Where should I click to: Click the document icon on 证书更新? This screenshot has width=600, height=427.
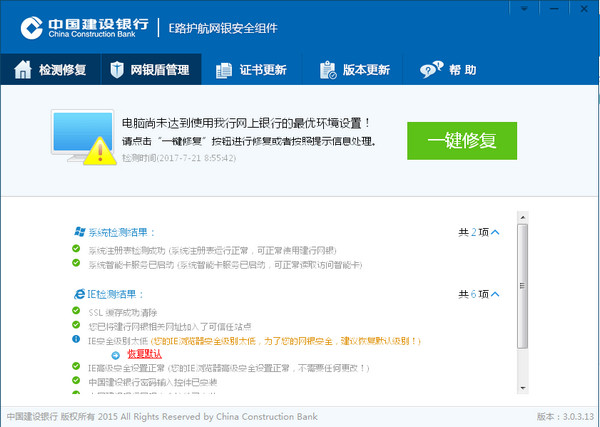click(224, 70)
